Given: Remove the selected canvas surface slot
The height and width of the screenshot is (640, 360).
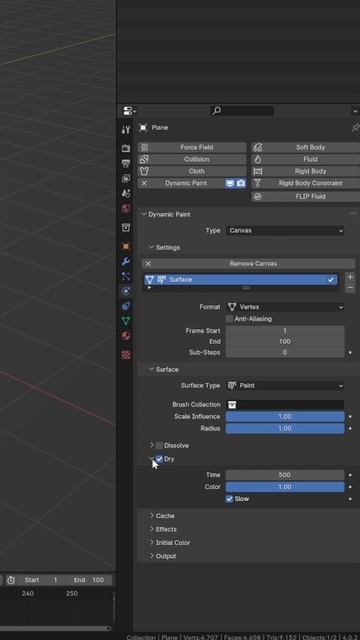Looking at the screenshot, I should pyautogui.click(x=350, y=288).
